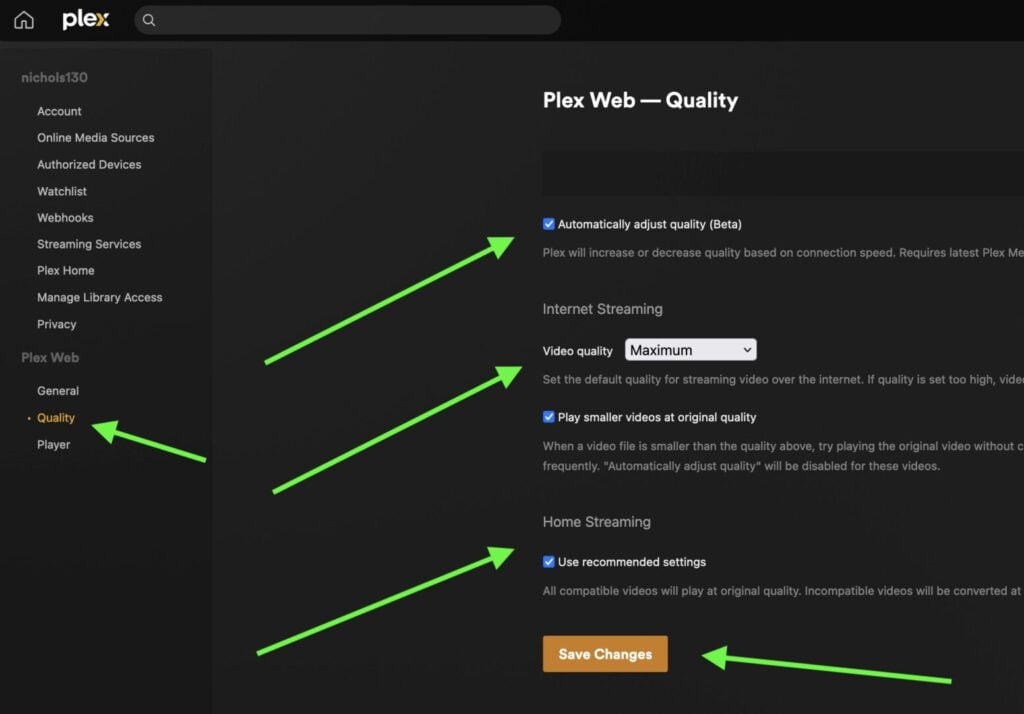Navigate to Plex Home settings
Image resolution: width=1024 pixels, height=714 pixels.
pos(66,271)
